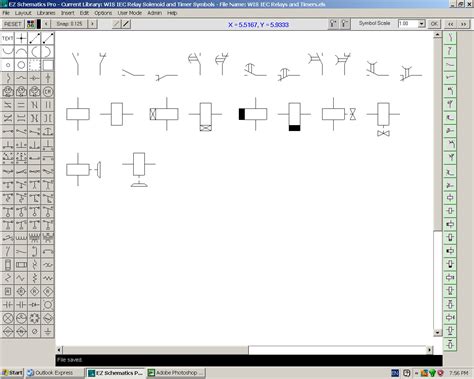
Task: Open the File menu
Action: tap(6, 13)
